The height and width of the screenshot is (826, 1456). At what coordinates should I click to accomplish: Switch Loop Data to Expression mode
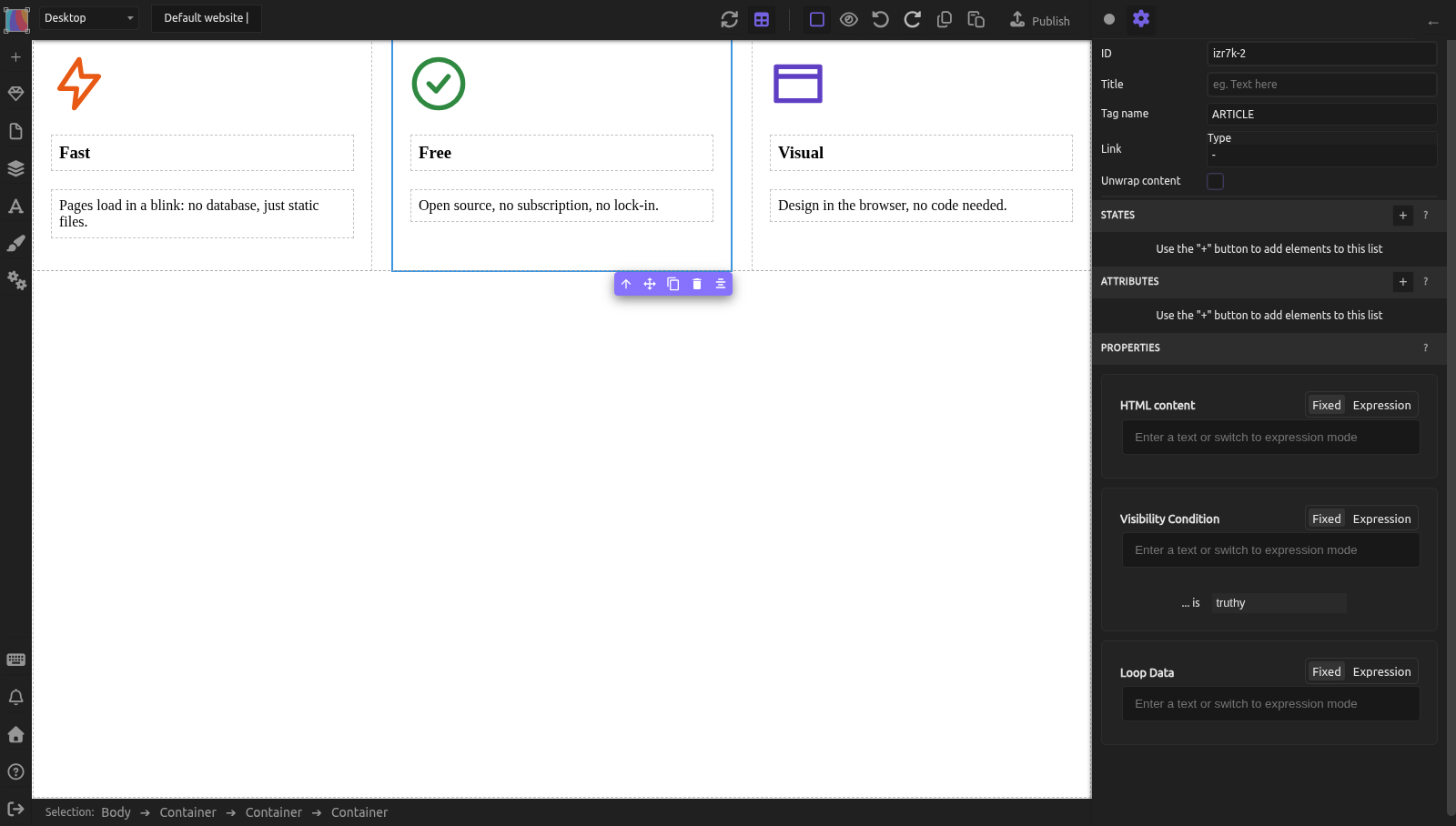pyautogui.click(x=1381, y=672)
